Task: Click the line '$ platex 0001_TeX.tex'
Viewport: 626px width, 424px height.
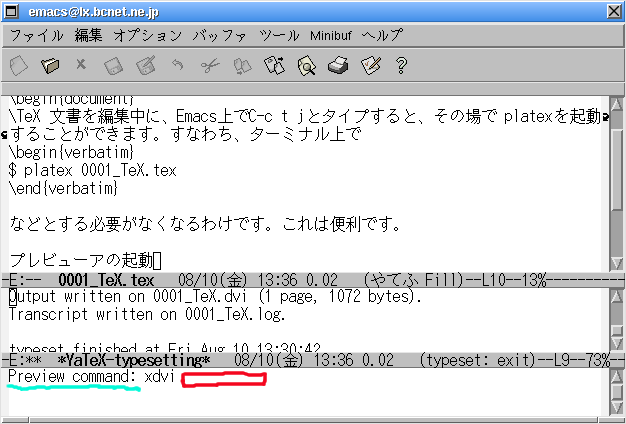Action: [92, 170]
